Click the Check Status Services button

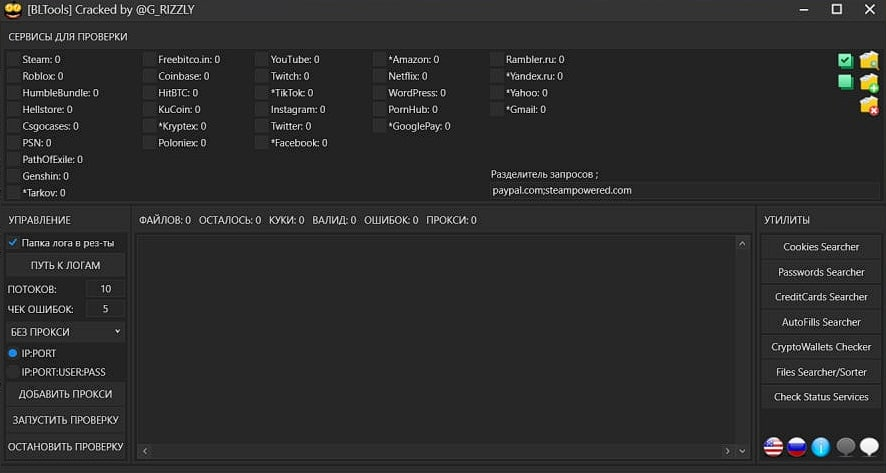pyautogui.click(x=821, y=397)
